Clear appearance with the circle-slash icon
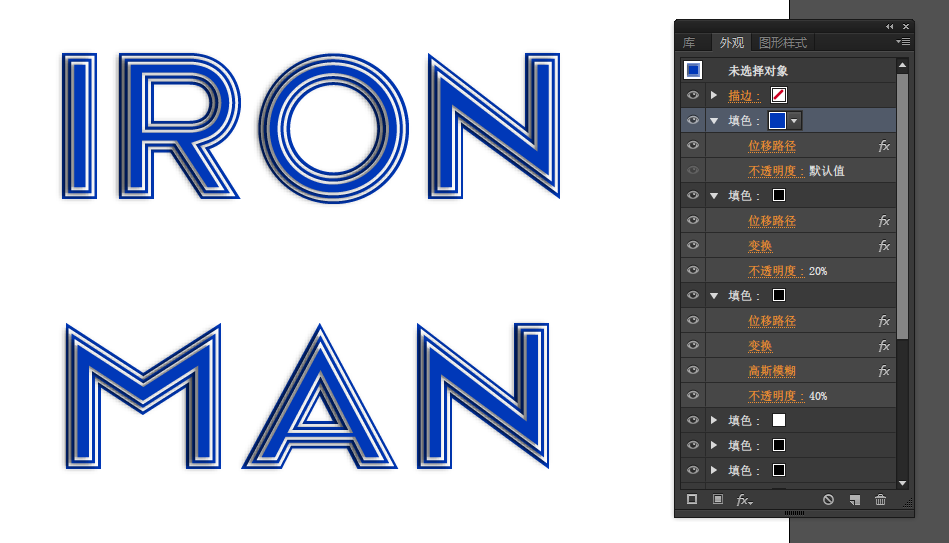 tap(828, 499)
